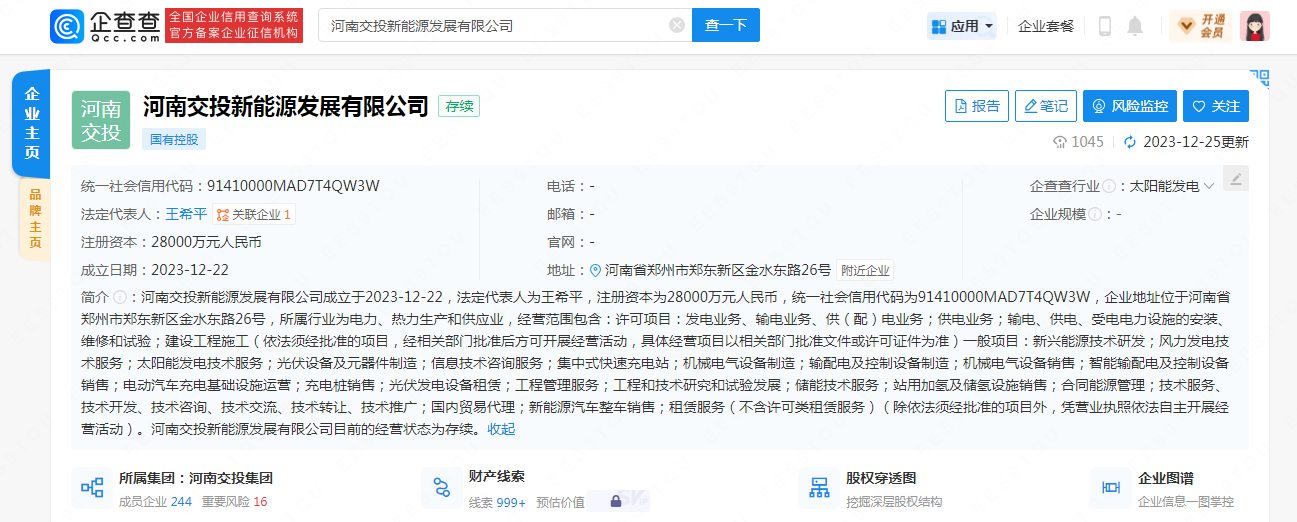Click 开通会员 VIP button
The width and height of the screenshot is (1297, 522).
tap(1201, 26)
